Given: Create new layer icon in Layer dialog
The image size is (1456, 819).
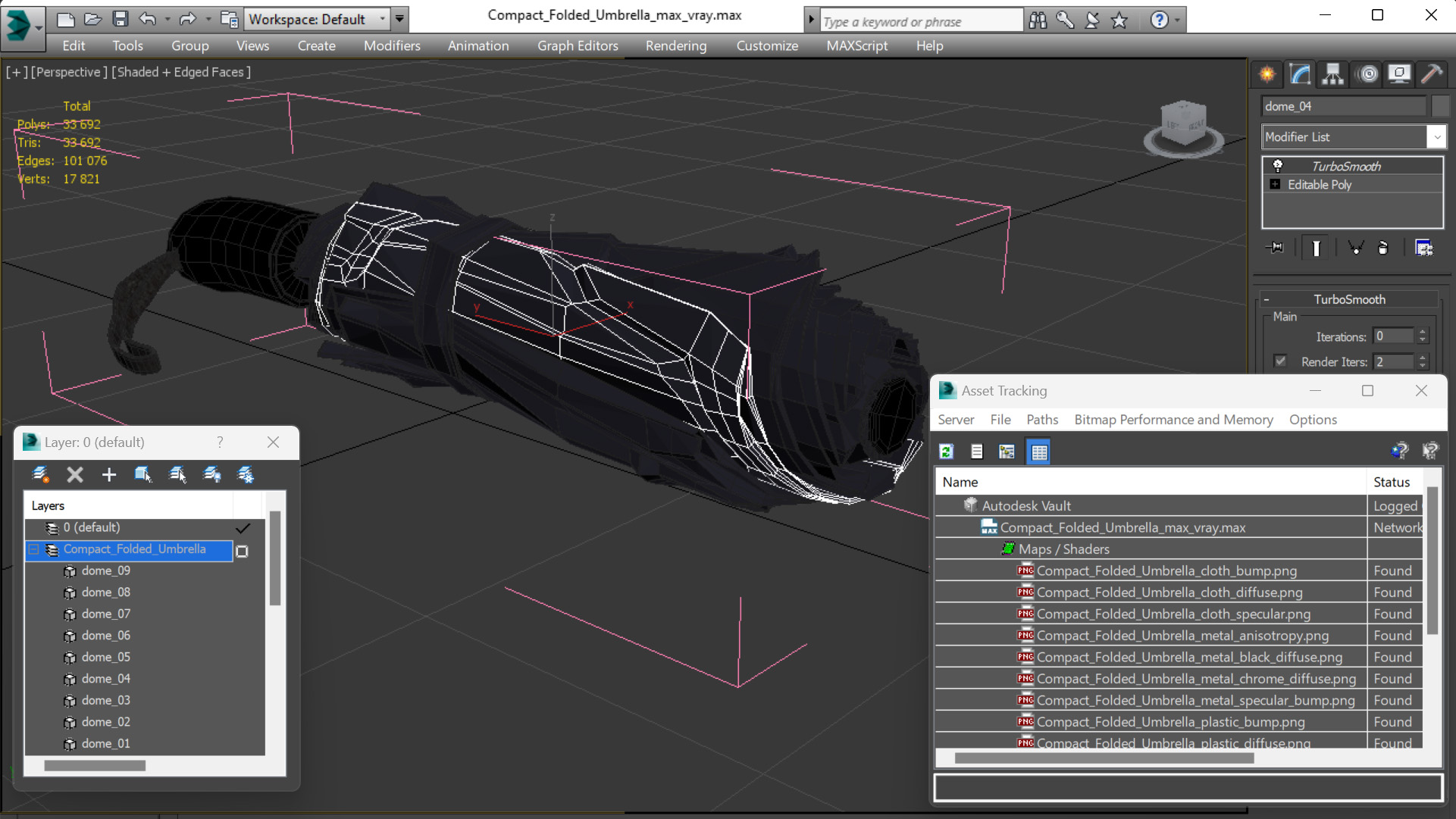Looking at the screenshot, I should coord(40,474).
